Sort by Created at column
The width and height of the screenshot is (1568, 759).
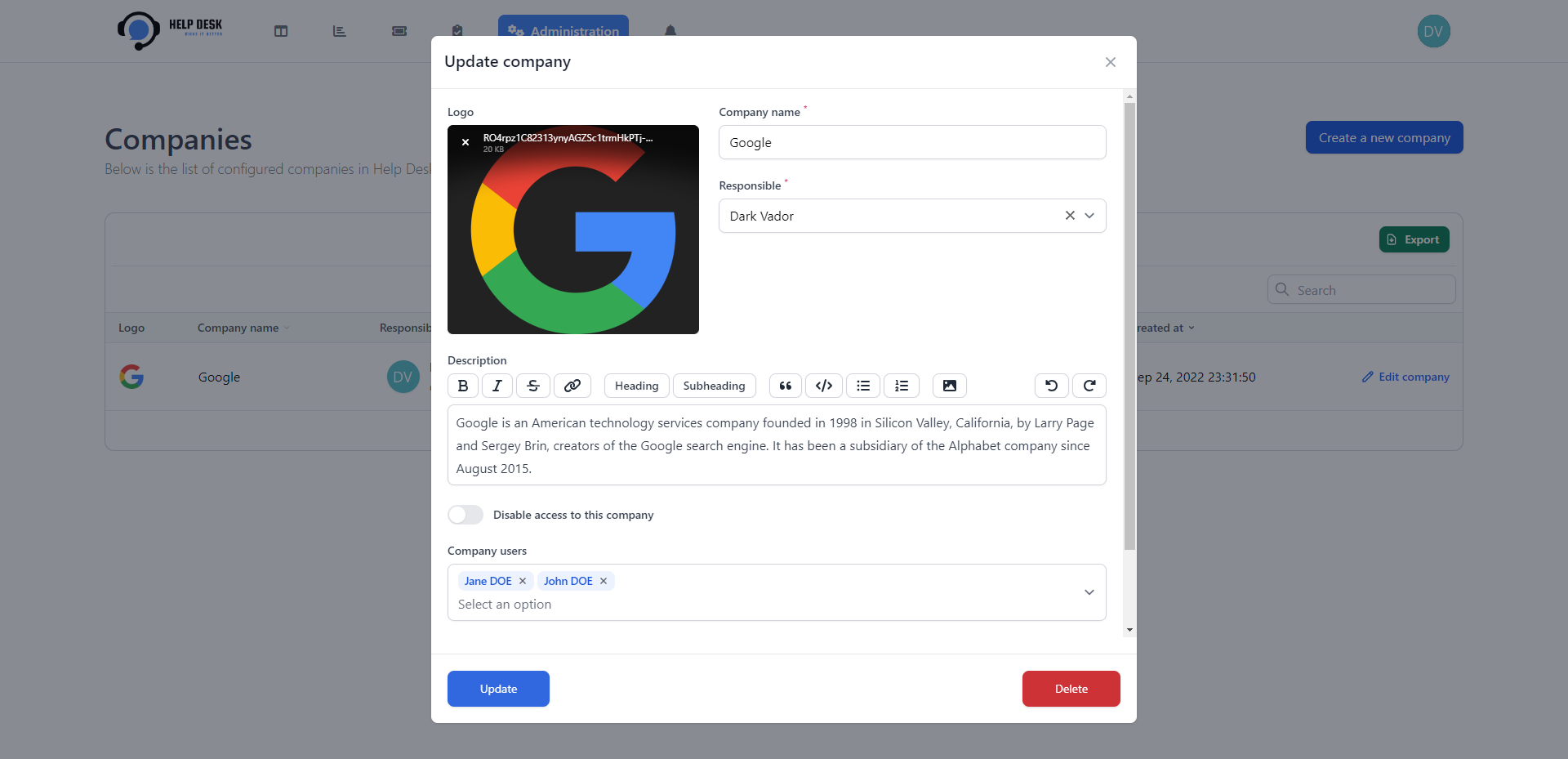point(1165,328)
